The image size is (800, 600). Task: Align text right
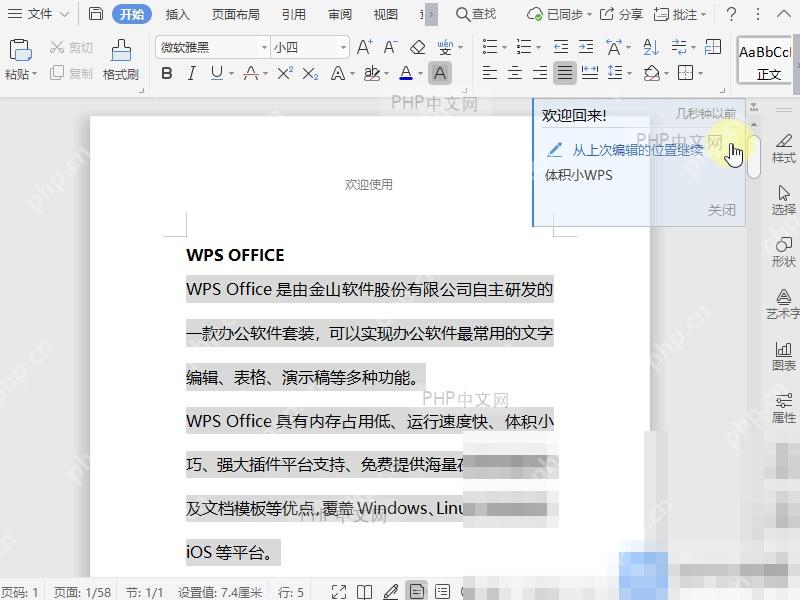coord(540,73)
